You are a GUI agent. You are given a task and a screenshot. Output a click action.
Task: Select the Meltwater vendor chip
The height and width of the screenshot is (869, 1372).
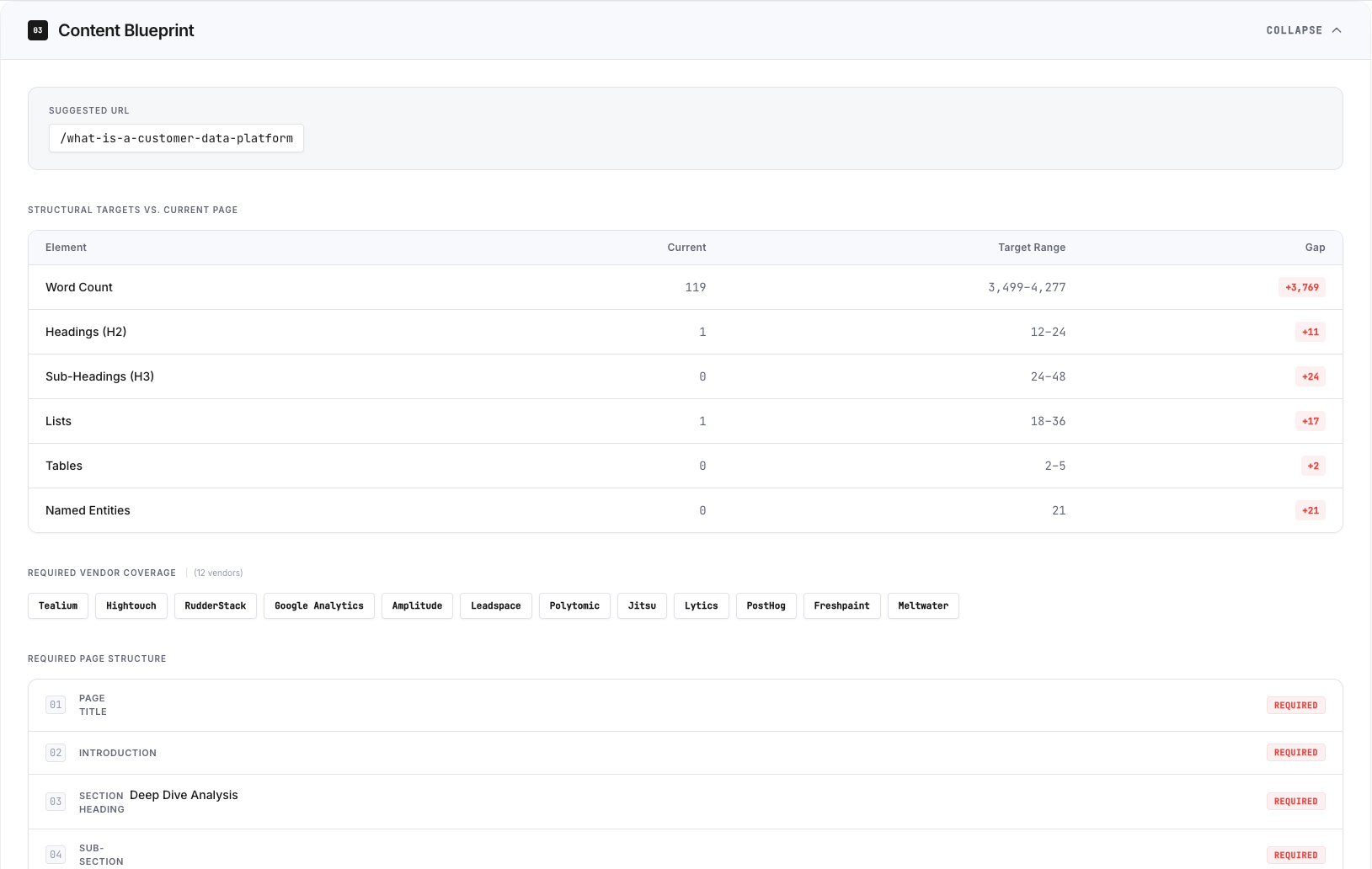[923, 605]
